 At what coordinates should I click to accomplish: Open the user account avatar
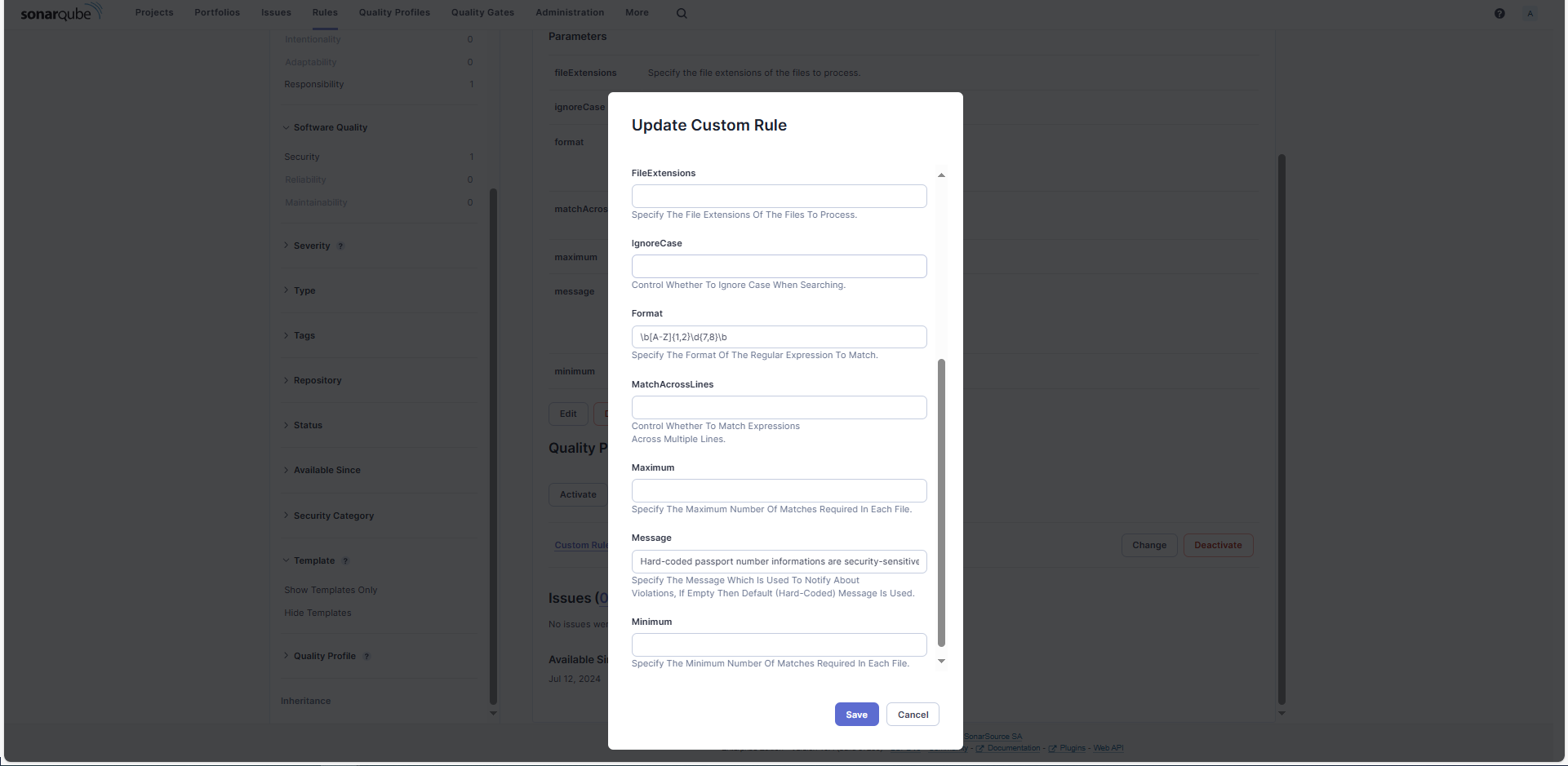click(x=1530, y=13)
